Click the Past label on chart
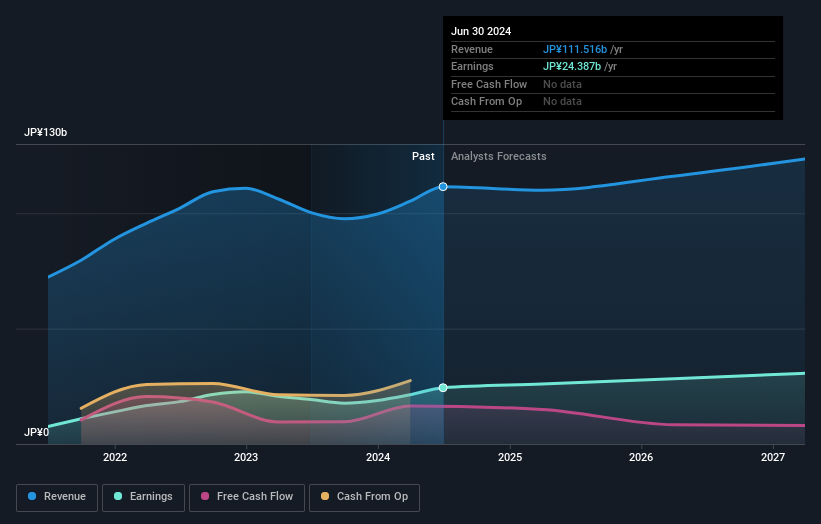 point(423,157)
